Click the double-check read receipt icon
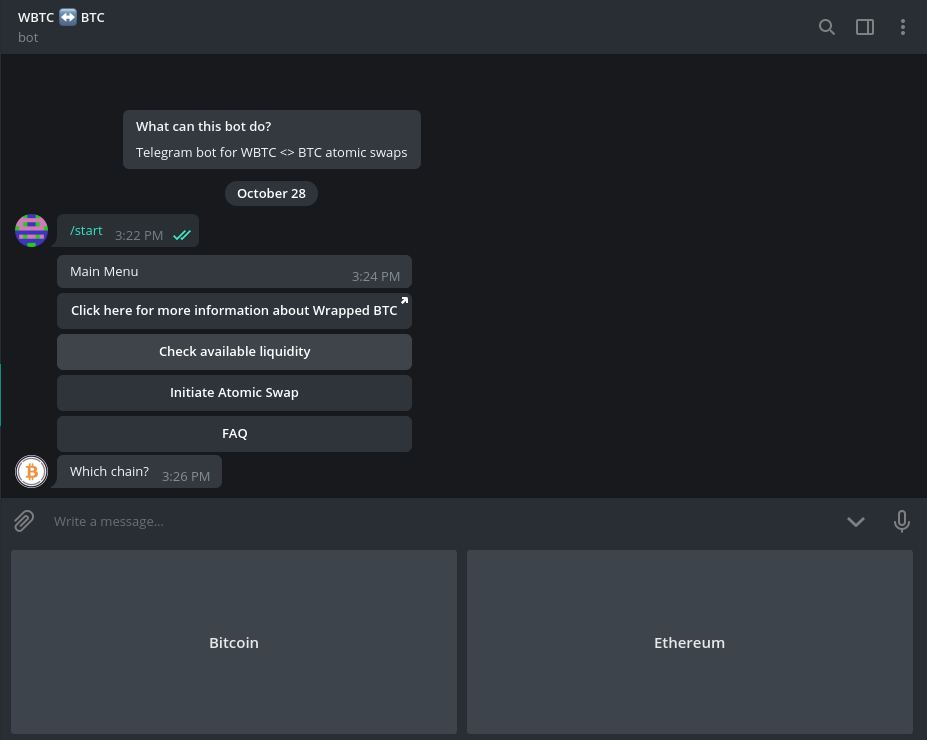 click(x=181, y=235)
